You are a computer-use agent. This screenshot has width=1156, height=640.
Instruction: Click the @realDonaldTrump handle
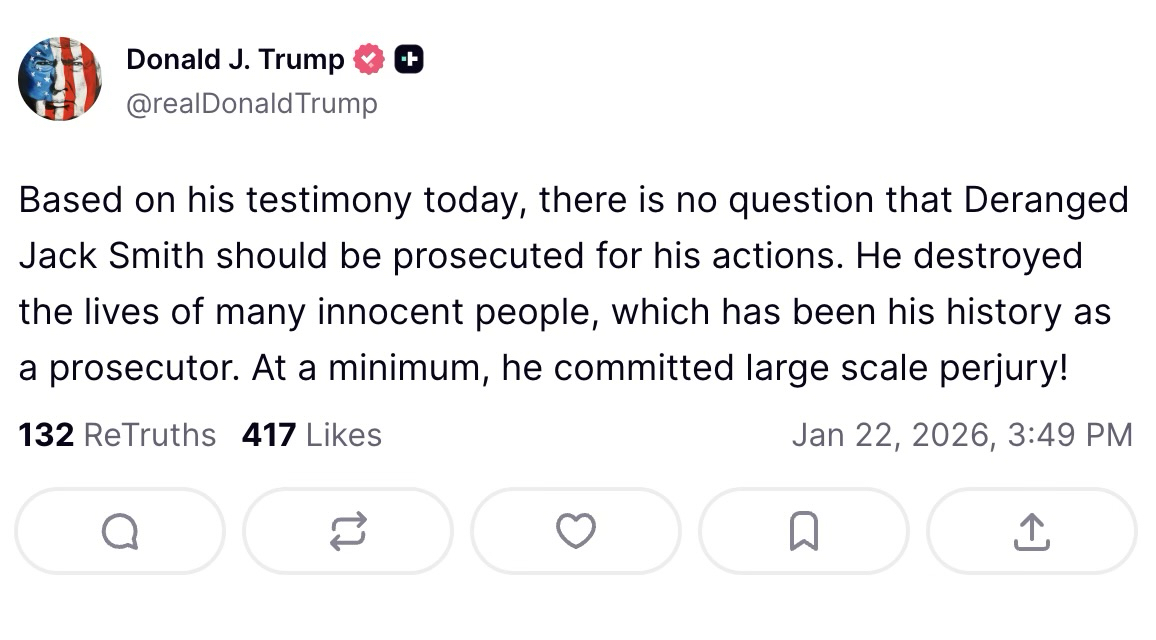(x=252, y=103)
